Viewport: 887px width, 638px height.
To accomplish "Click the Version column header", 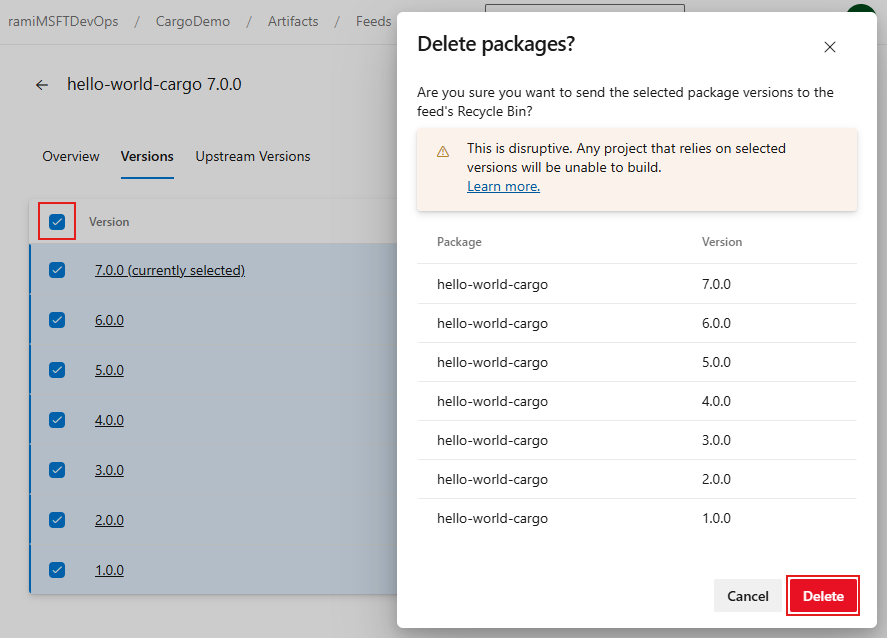I will coord(108,221).
